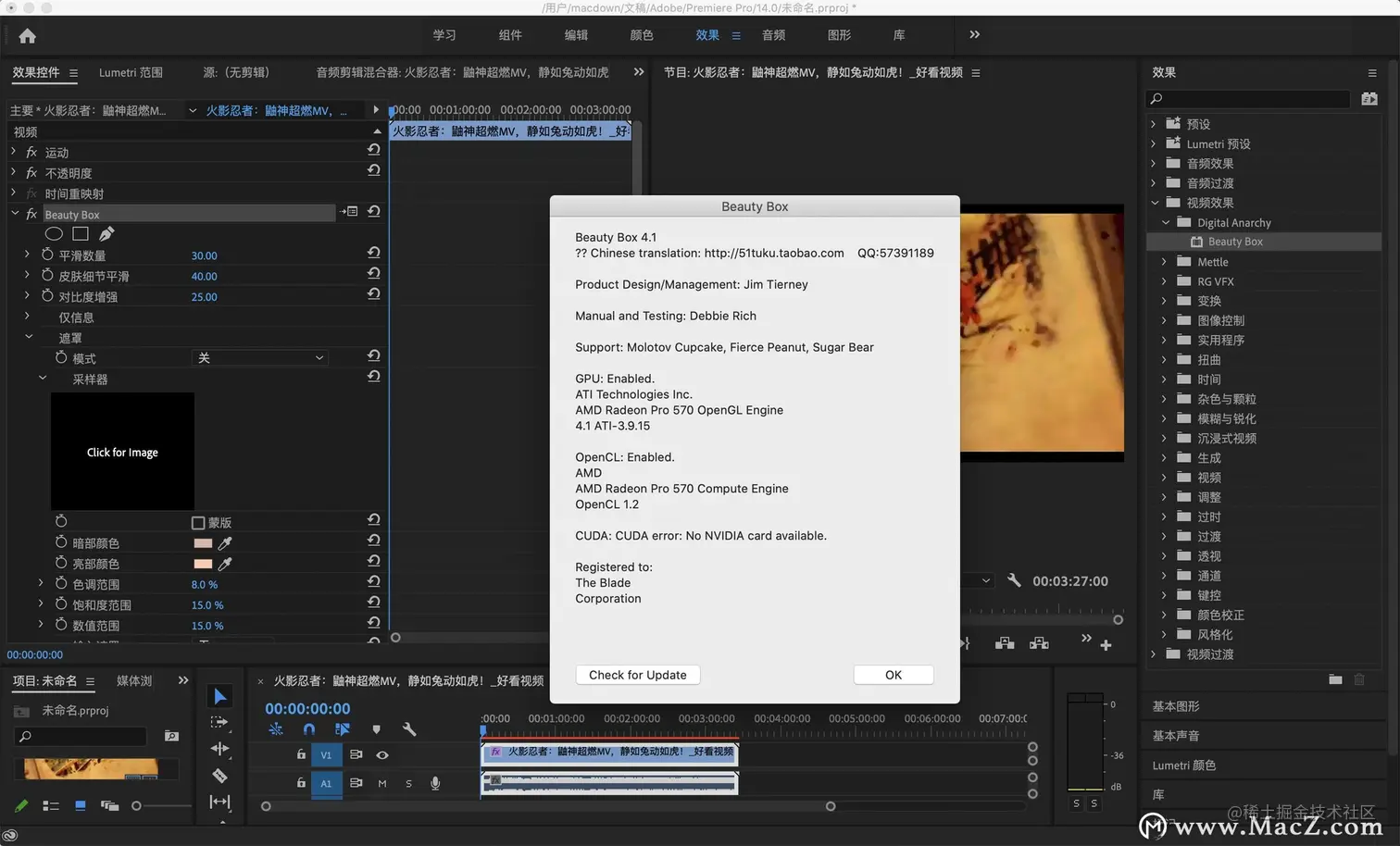
Task: Mute the A1 audio track
Action: pos(381,783)
